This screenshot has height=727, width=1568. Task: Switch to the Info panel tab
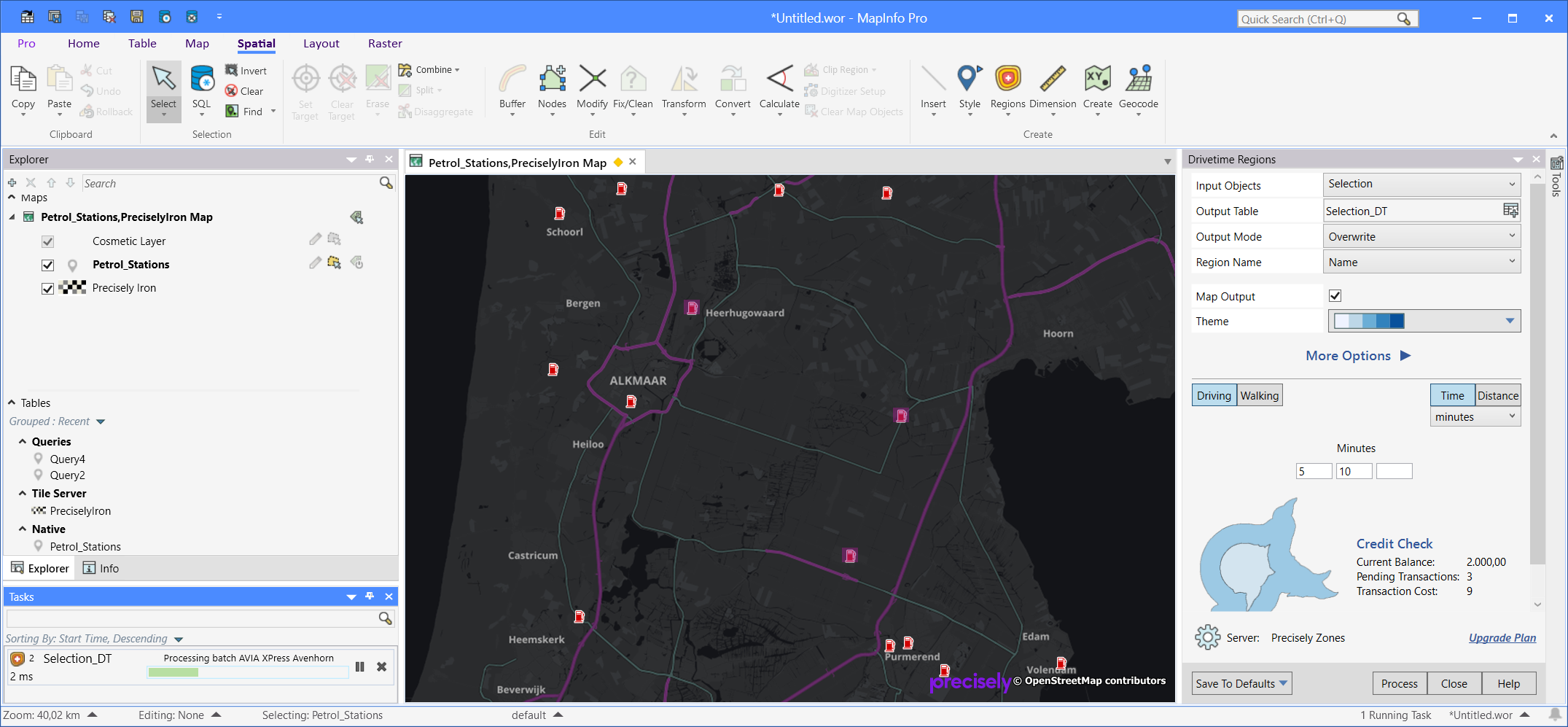point(101,569)
